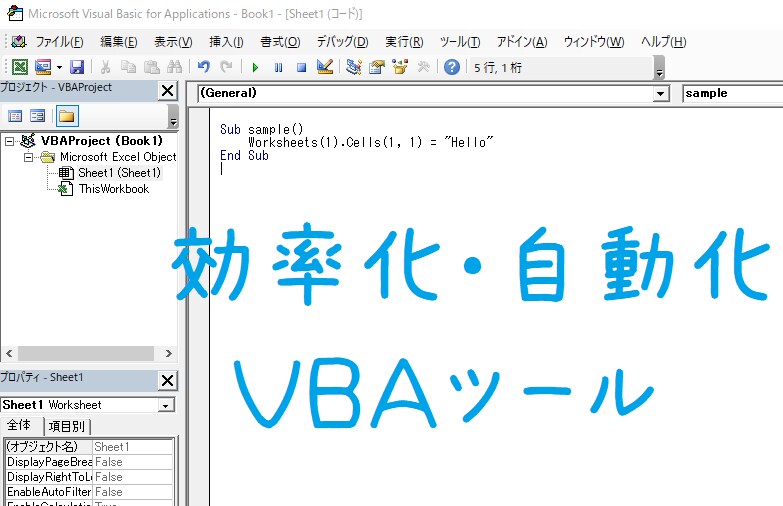783x506 pixels.
Task: Open the Properties Window toolbar icon
Action: [x=377, y=66]
